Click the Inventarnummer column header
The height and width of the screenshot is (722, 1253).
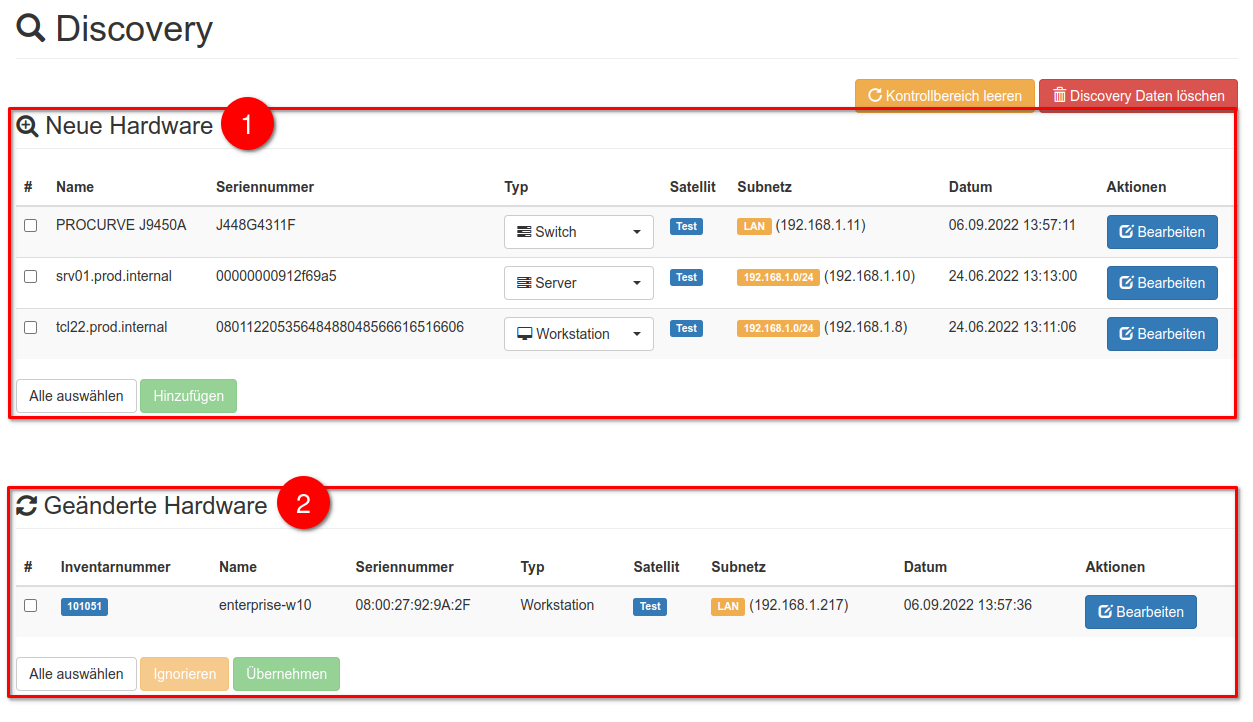[x=115, y=567]
